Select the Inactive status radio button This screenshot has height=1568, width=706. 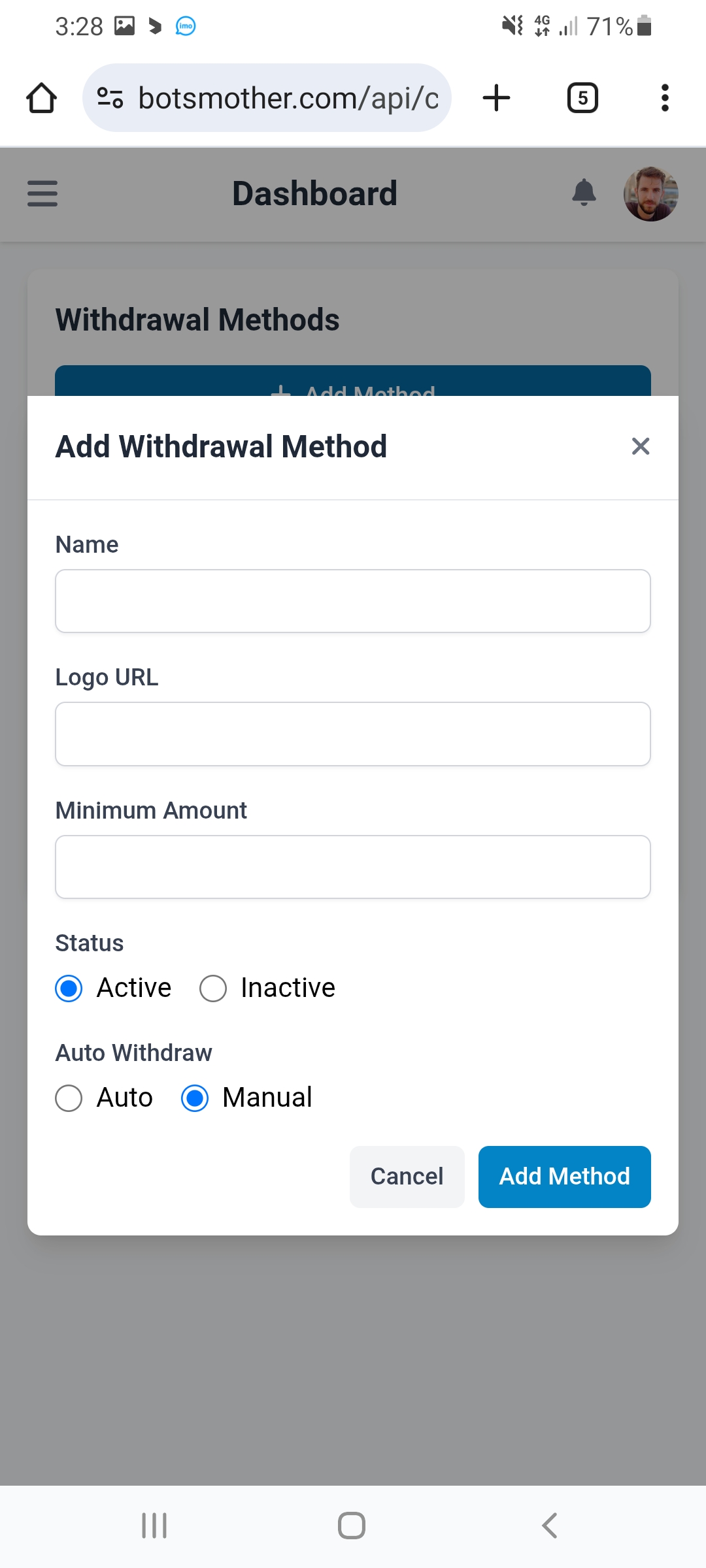click(213, 988)
